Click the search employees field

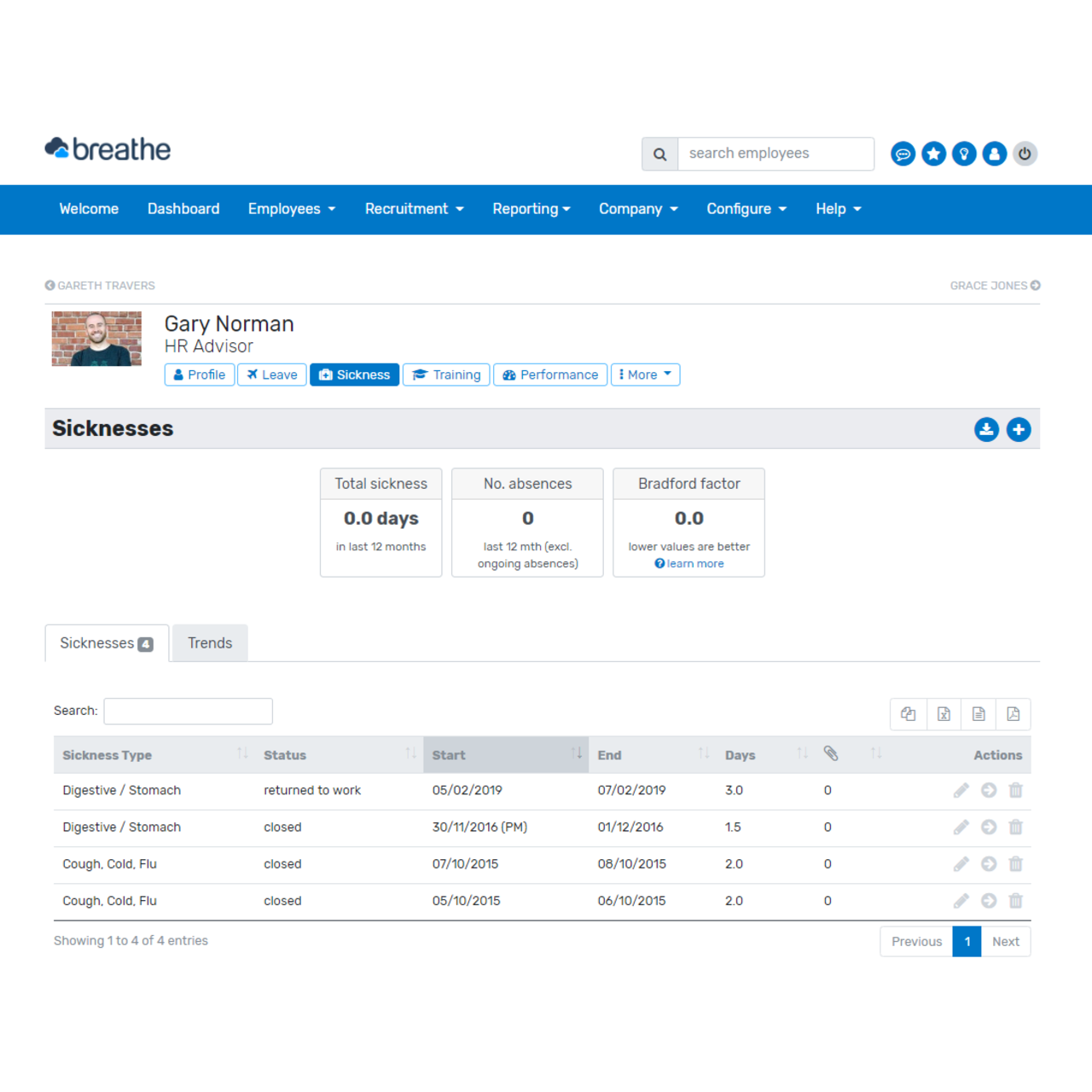pos(775,154)
